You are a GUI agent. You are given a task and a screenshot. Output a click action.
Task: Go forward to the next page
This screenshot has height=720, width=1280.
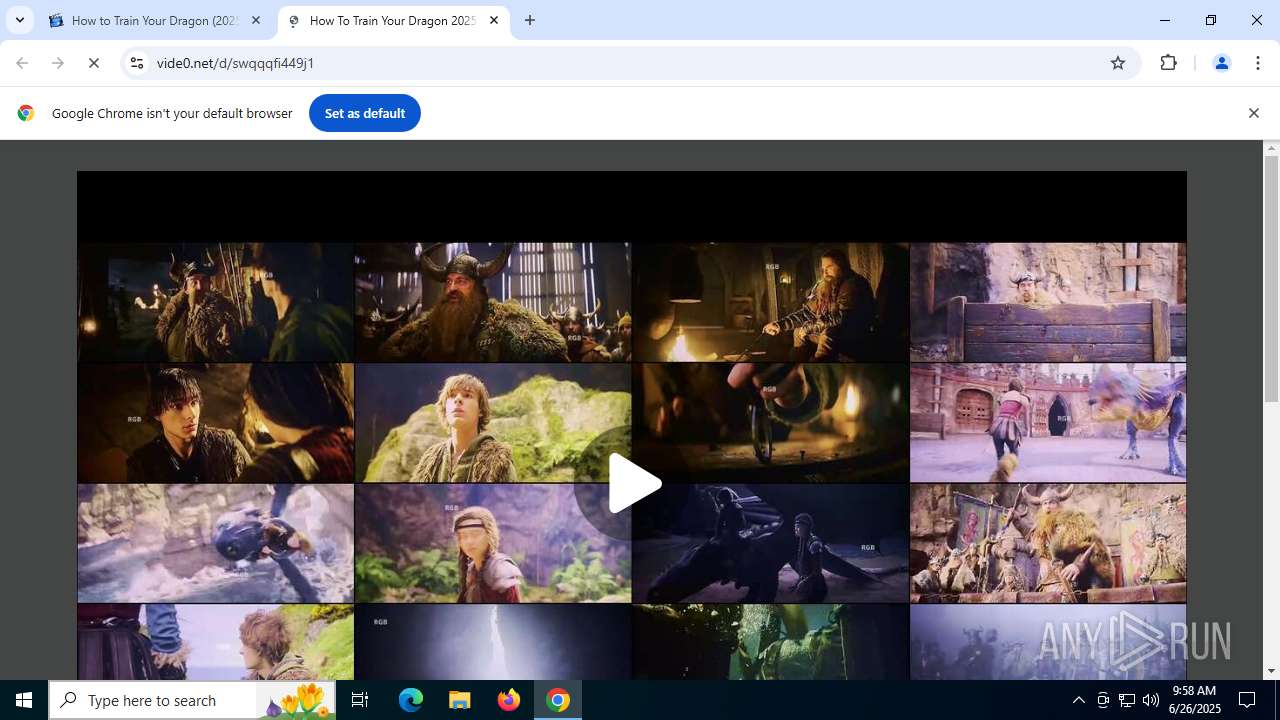pyautogui.click(x=58, y=63)
